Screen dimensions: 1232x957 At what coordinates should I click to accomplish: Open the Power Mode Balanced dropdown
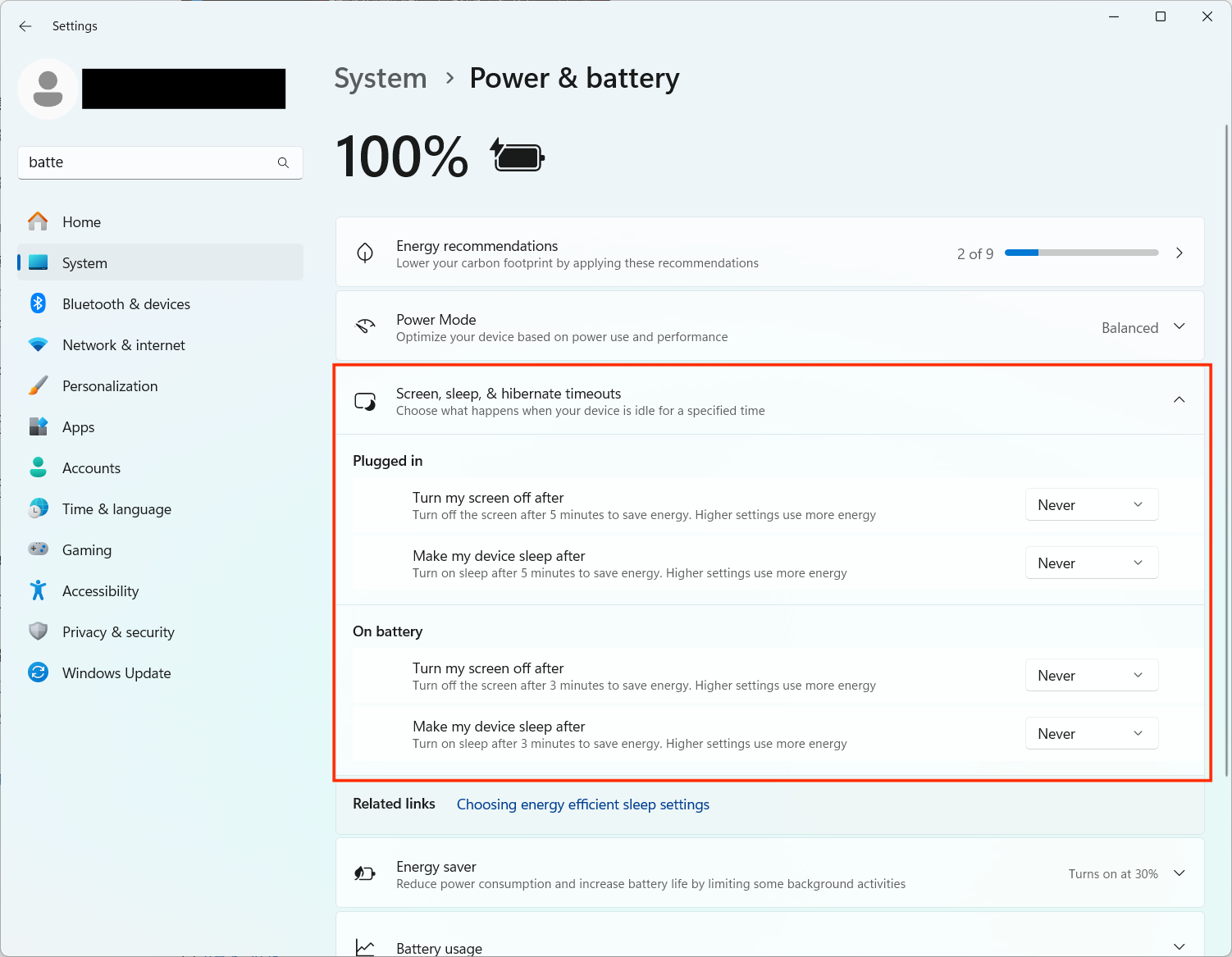point(1143,327)
